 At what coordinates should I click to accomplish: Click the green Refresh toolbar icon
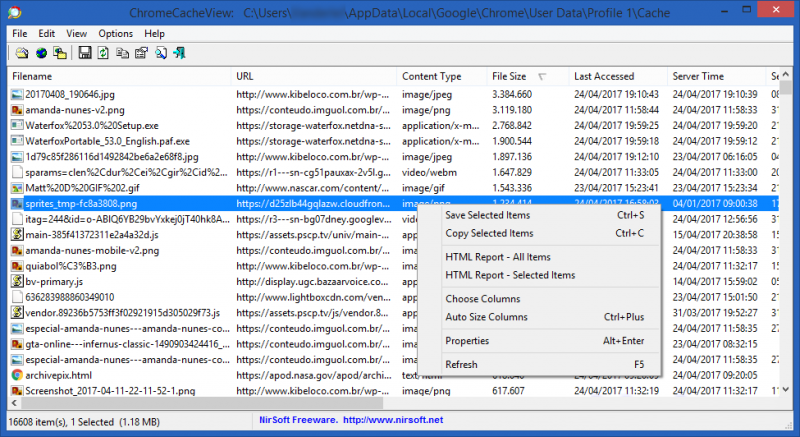coord(102,52)
